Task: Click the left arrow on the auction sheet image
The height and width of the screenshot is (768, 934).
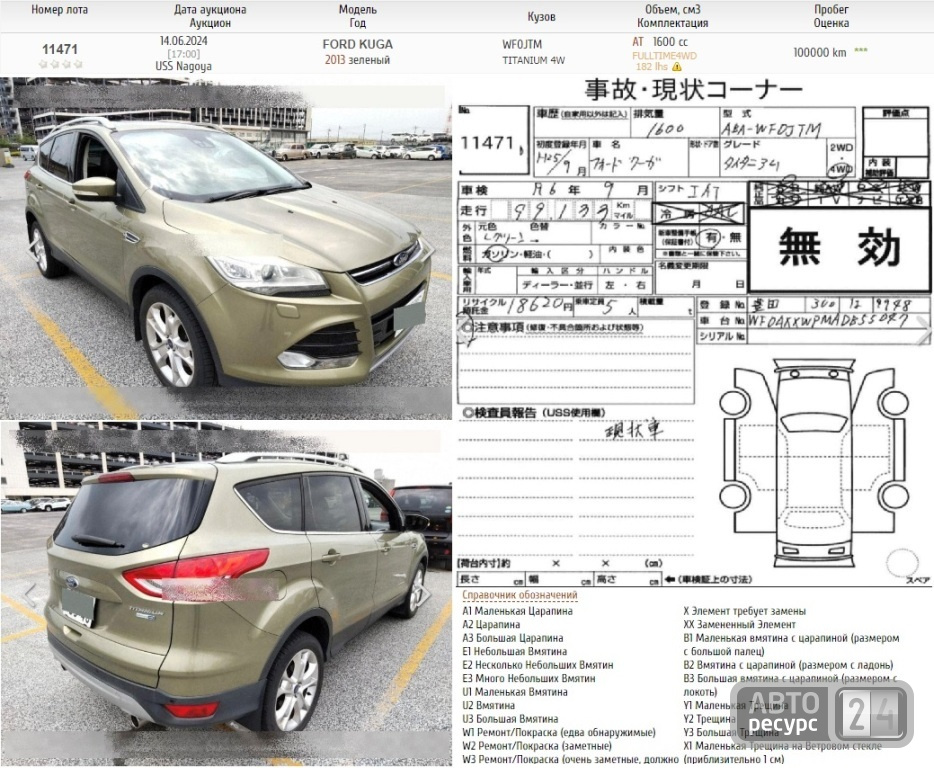Action: tap(465, 329)
